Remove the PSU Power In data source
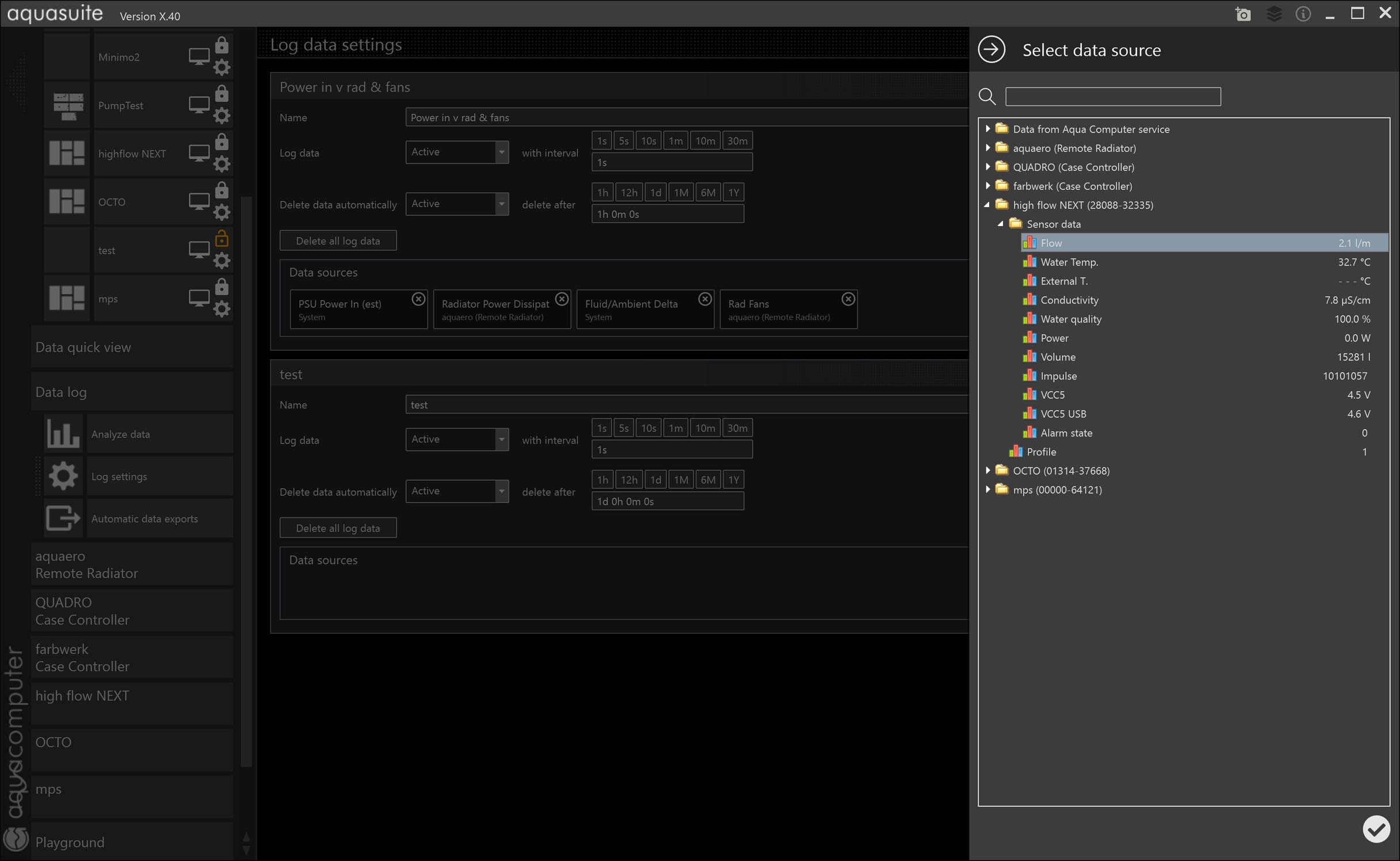Viewport: 1400px width, 861px height. click(418, 299)
